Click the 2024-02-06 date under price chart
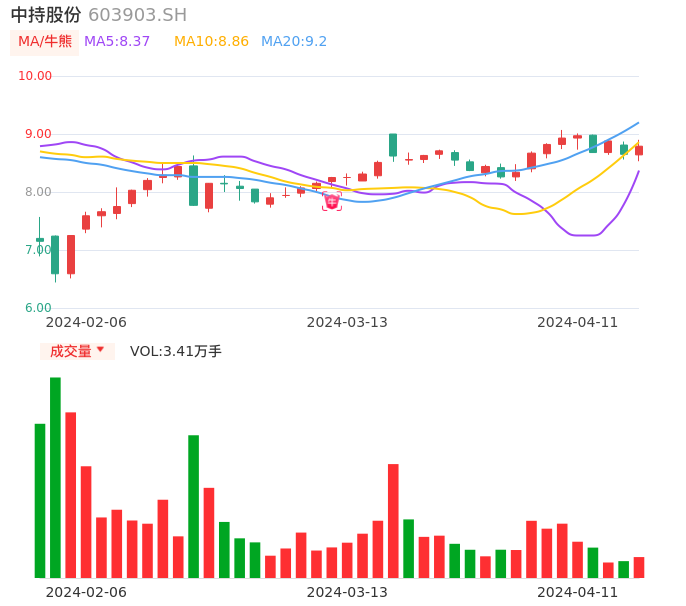Image resolution: width=686 pixels, height=606 pixels. click(x=86, y=322)
